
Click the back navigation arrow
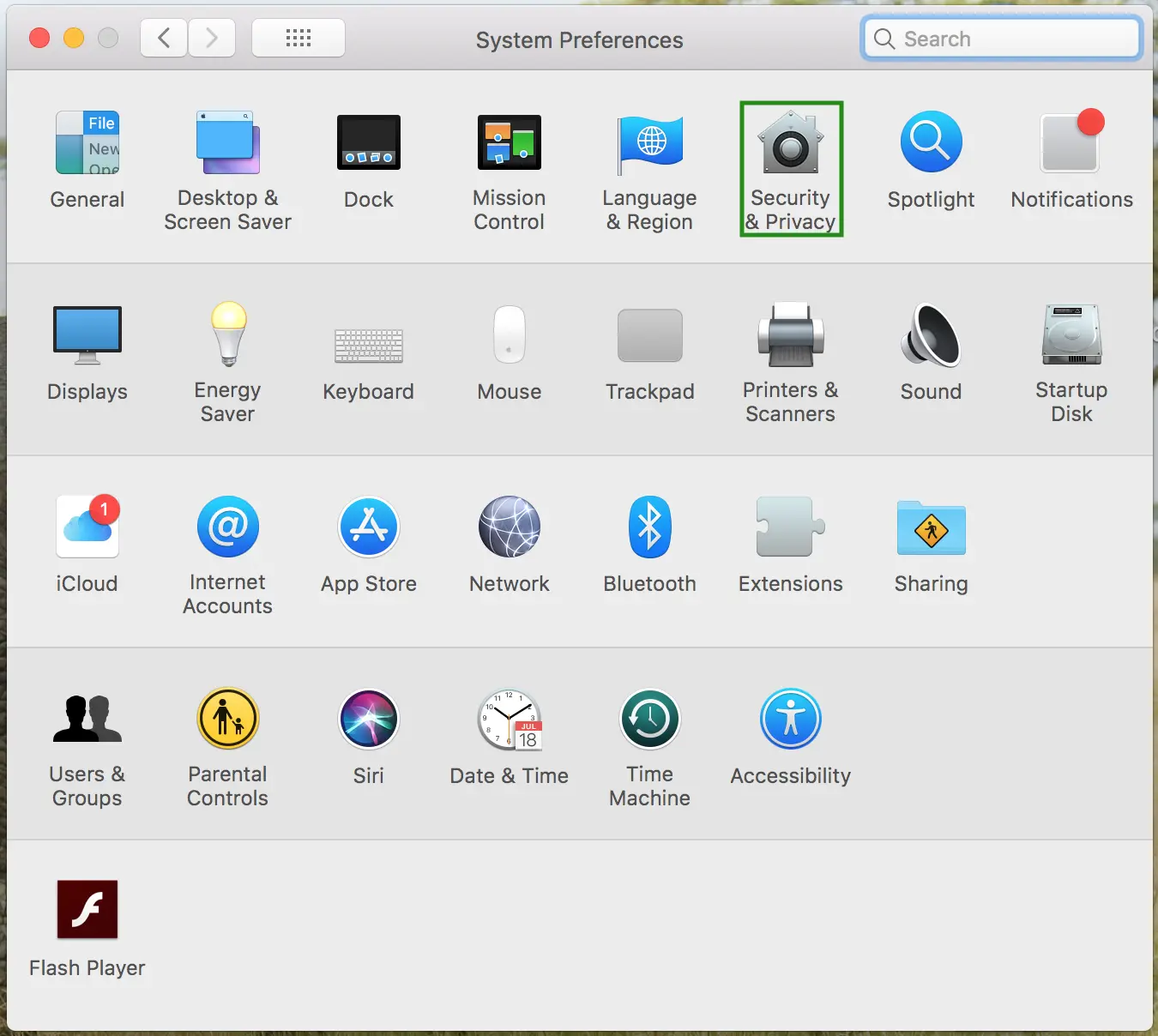click(x=164, y=38)
